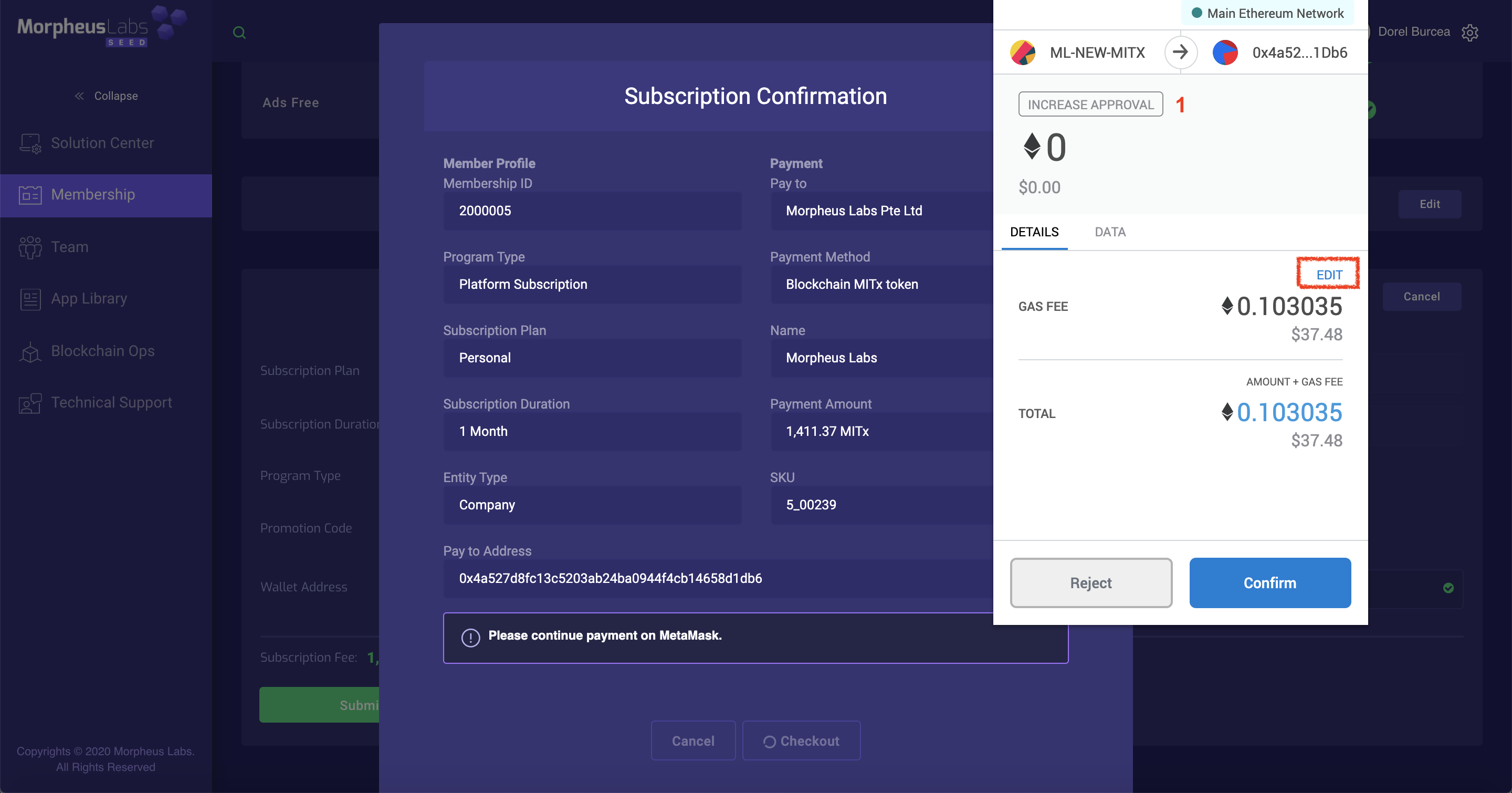Screen dimensions: 1512x793
Task: Reject the MetaMask transaction
Action: [1090, 583]
